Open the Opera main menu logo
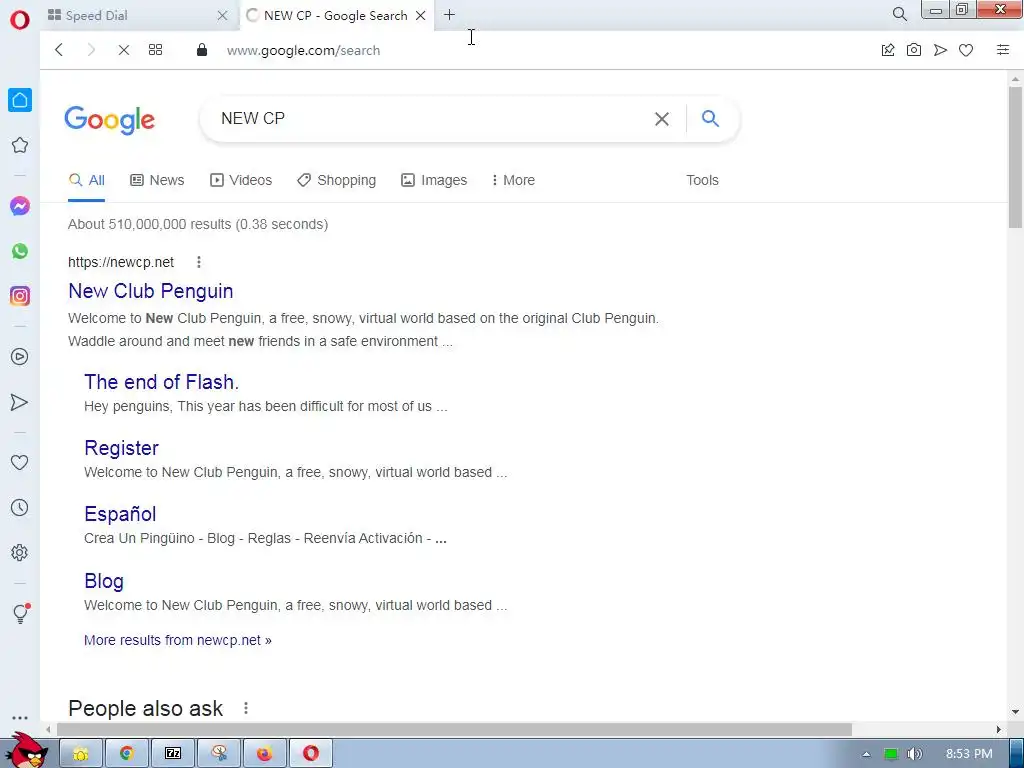 [20, 19]
